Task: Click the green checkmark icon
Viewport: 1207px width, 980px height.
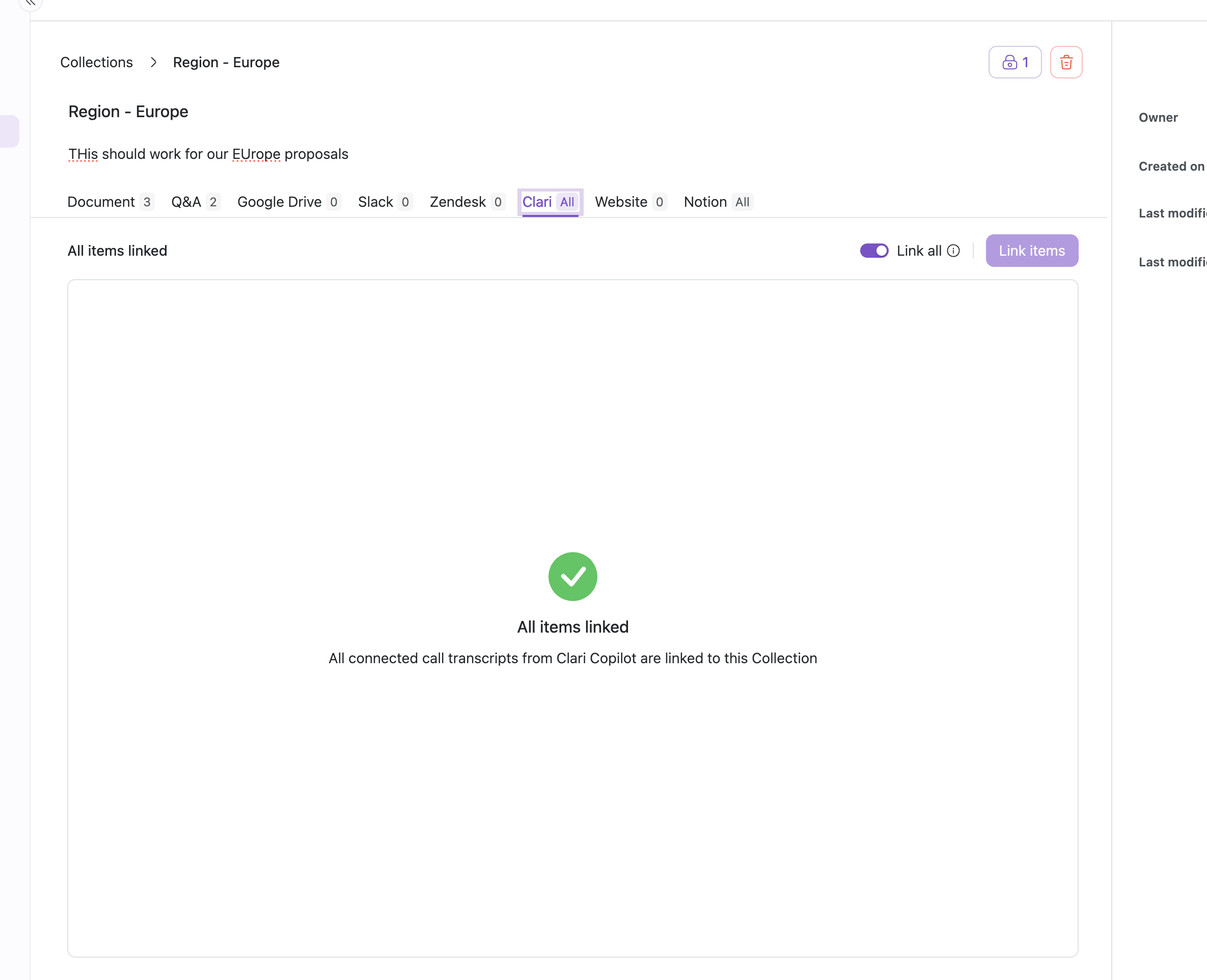Action: click(572, 577)
